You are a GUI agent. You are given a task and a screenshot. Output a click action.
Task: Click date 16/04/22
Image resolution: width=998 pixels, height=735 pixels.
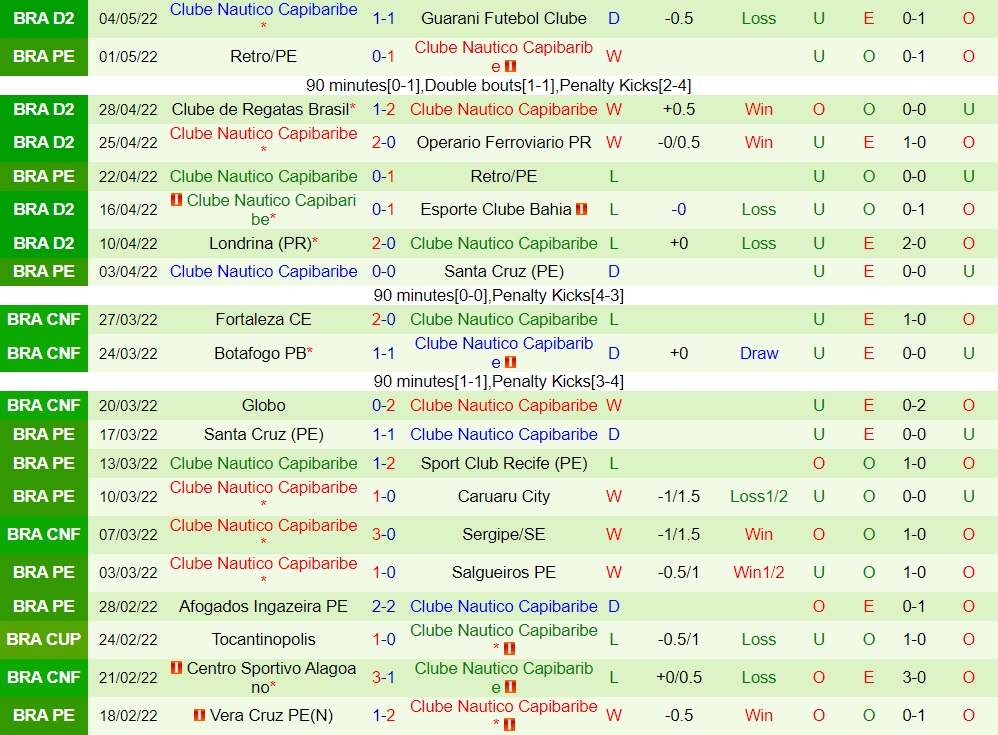point(128,209)
